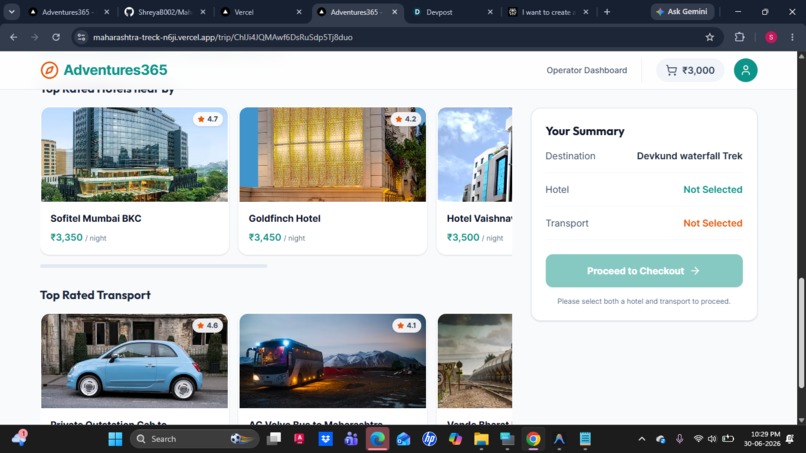Click the Your Summary heading
The width and height of the screenshot is (806, 453).
[x=585, y=131]
